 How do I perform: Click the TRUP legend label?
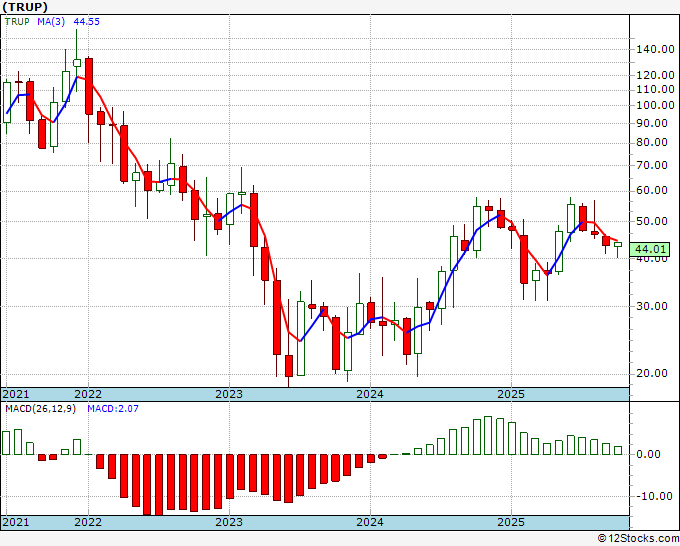tap(17, 22)
